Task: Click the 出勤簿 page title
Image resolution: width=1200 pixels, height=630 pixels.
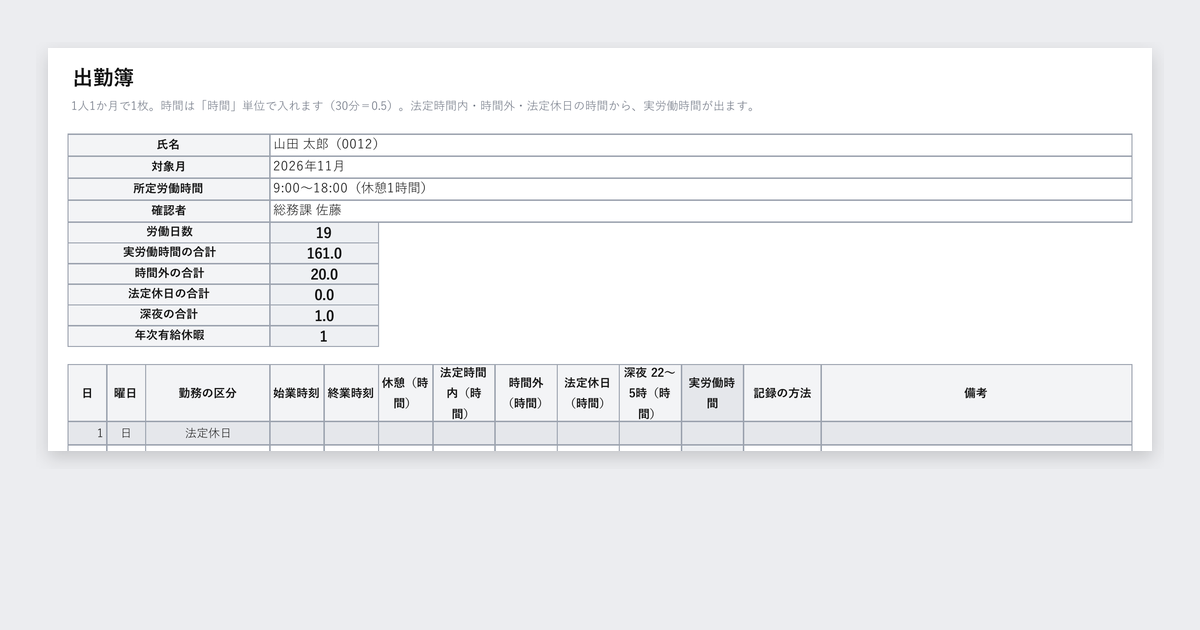Action: point(104,78)
